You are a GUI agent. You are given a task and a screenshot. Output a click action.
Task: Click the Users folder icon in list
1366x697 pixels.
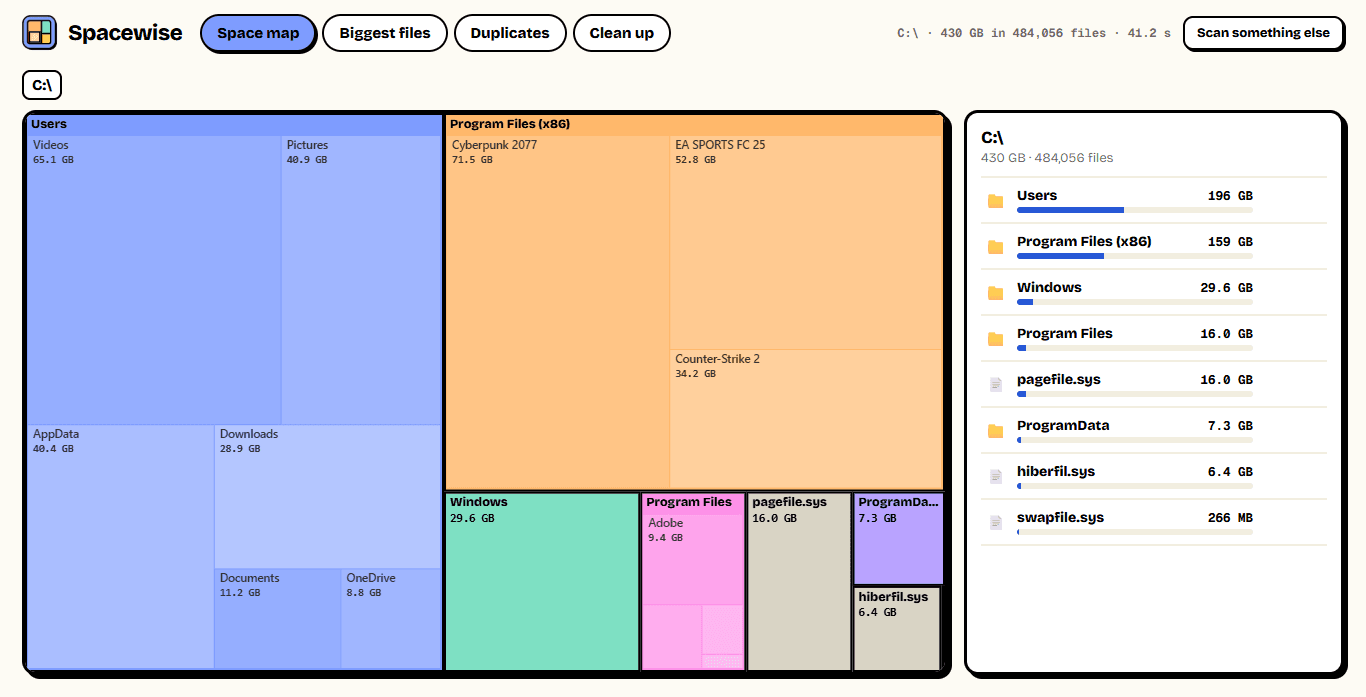pyautogui.click(x=995, y=201)
